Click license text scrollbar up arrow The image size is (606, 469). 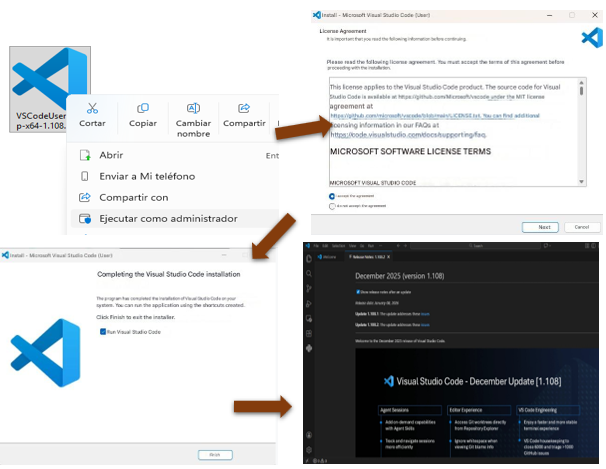tap(581, 82)
